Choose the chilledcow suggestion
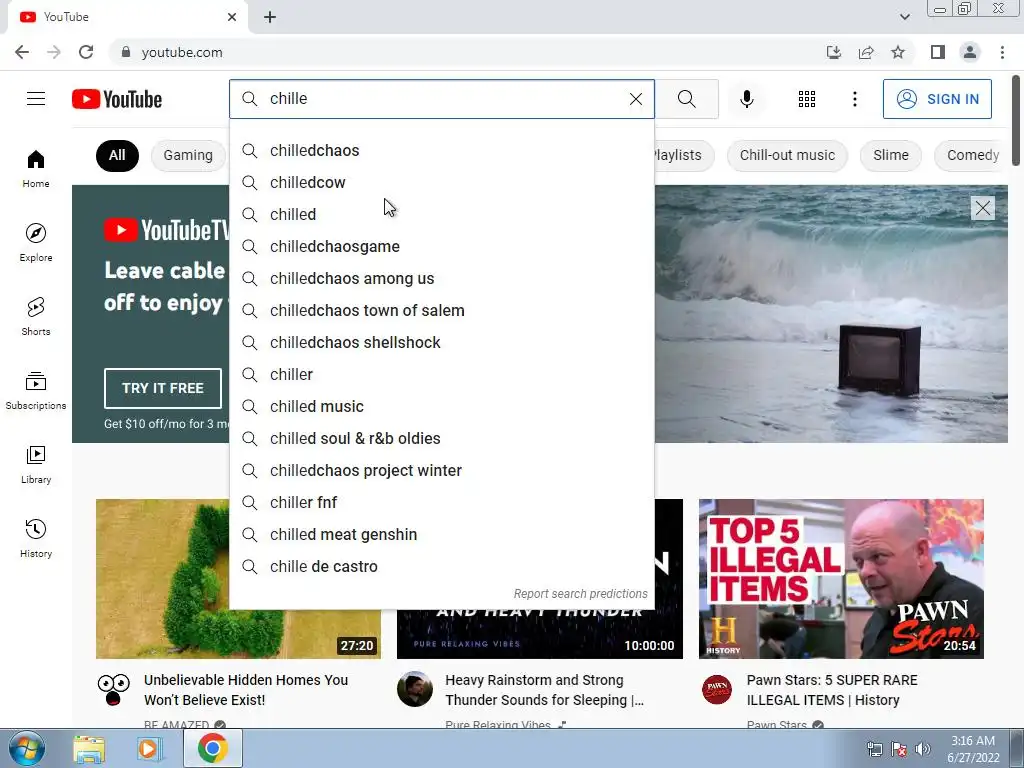The width and height of the screenshot is (1024, 768). tap(441, 182)
